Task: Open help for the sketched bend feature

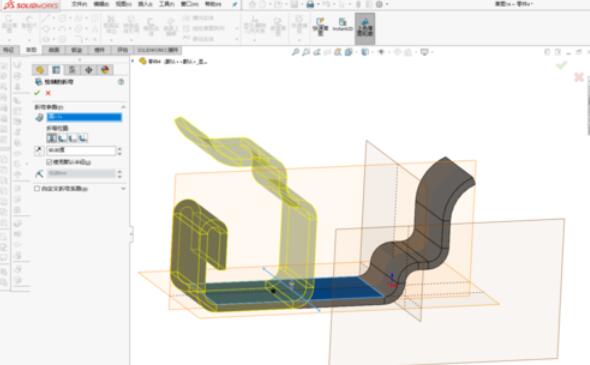Action: coord(121,82)
